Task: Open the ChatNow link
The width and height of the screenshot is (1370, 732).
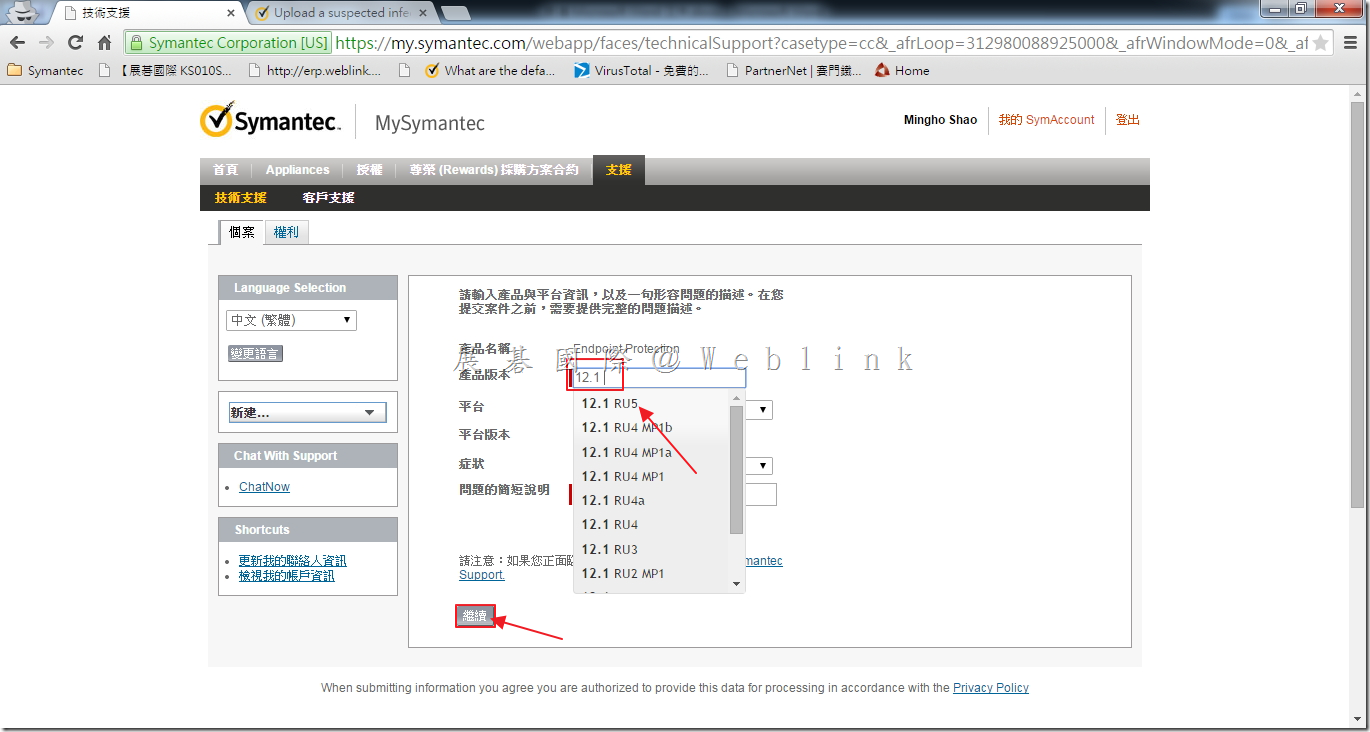Action: [x=264, y=487]
